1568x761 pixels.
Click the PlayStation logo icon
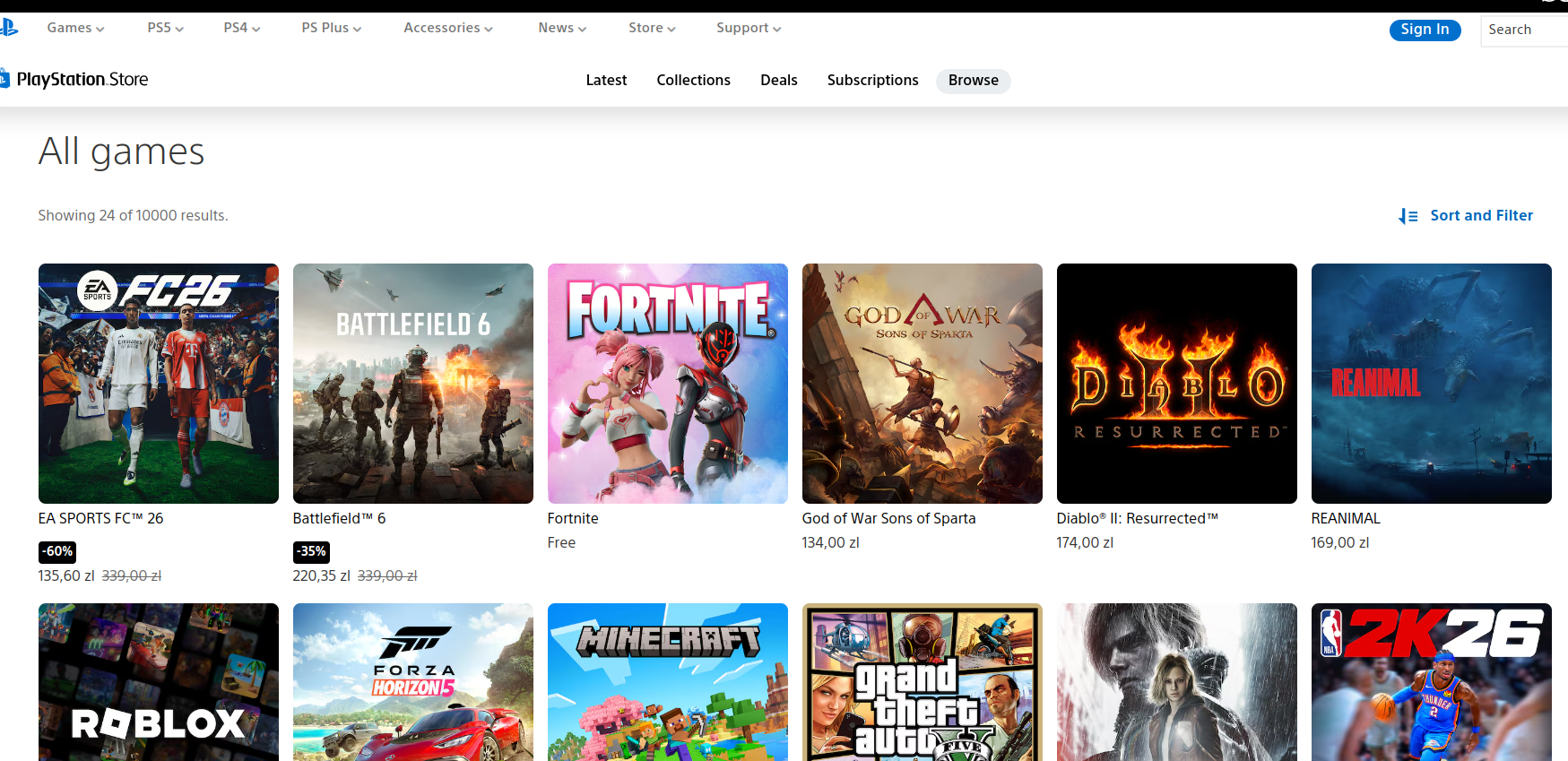8,28
